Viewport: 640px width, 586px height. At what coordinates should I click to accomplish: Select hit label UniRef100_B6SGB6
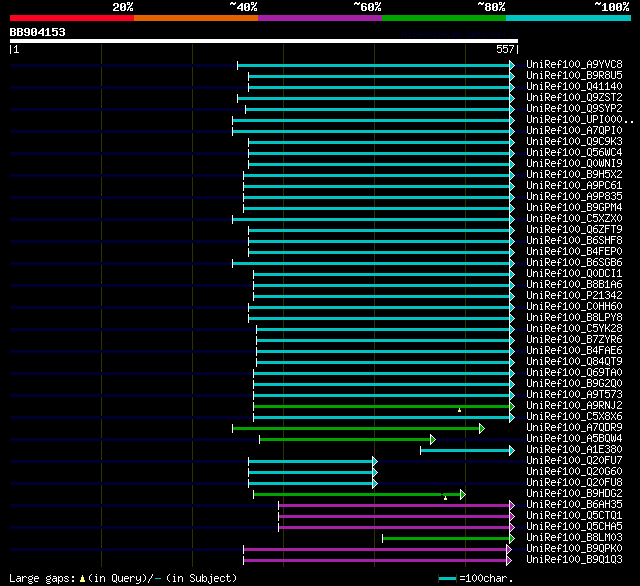[574, 263]
